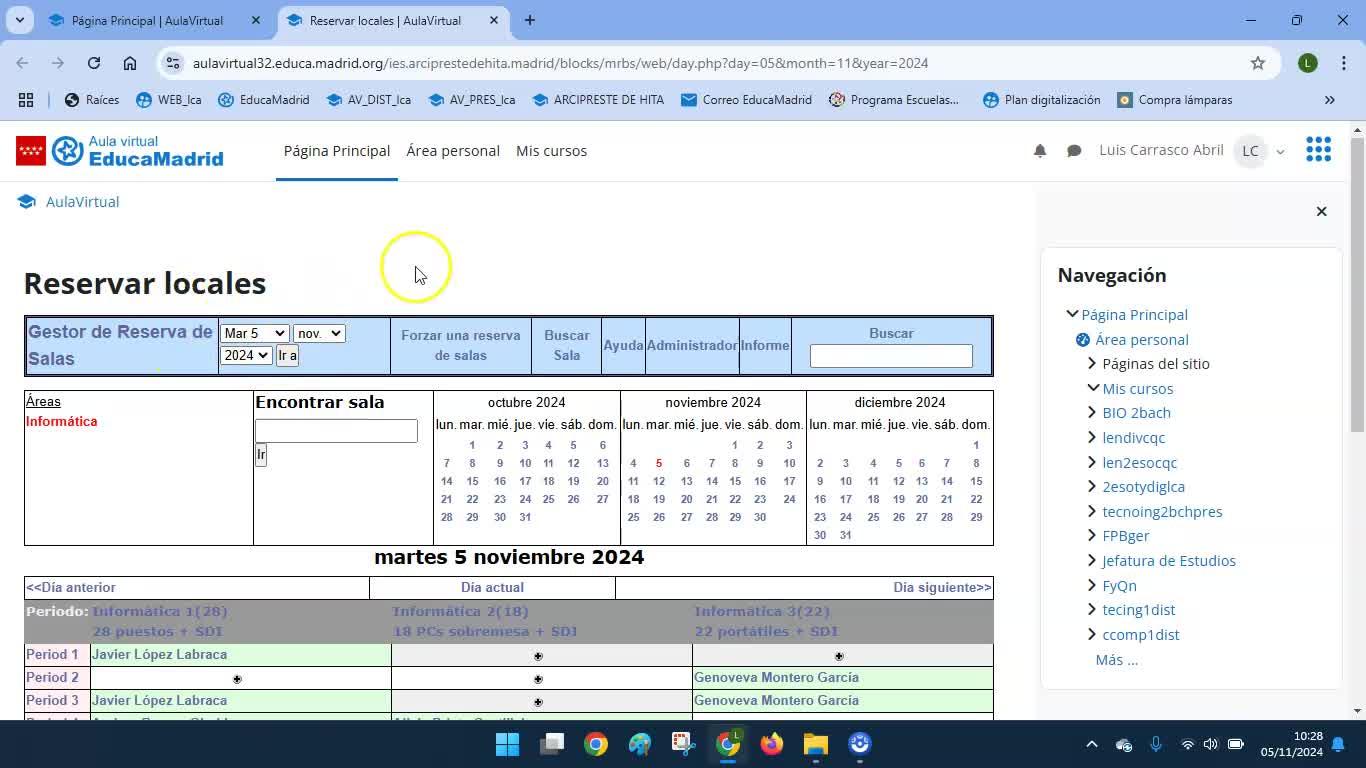This screenshot has width=1366, height=768.
Task: Book Informática 3 in Period 1
Action: tap(839, 656)
